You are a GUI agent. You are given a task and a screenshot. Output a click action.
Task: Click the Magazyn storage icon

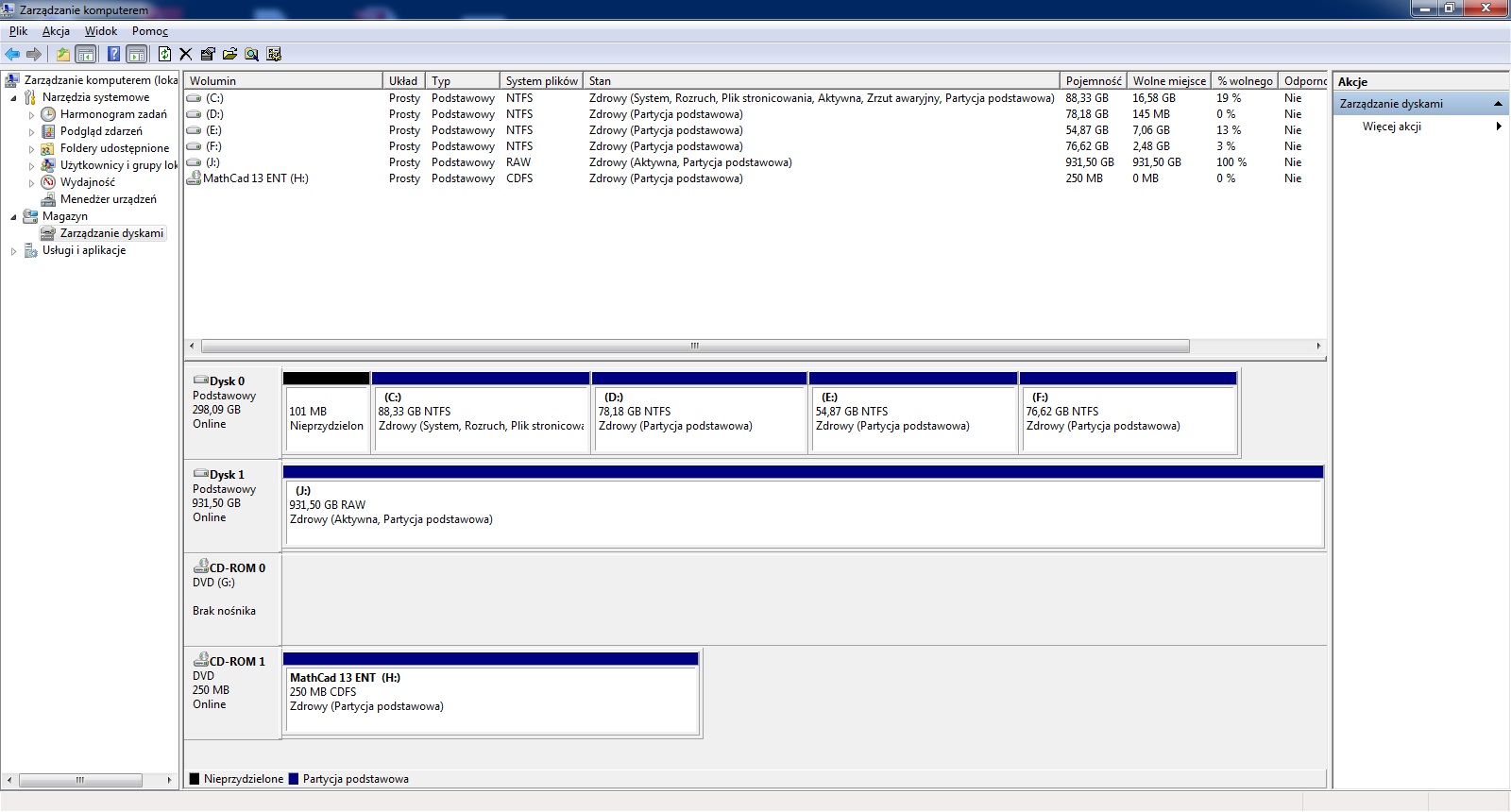(30, 216)
